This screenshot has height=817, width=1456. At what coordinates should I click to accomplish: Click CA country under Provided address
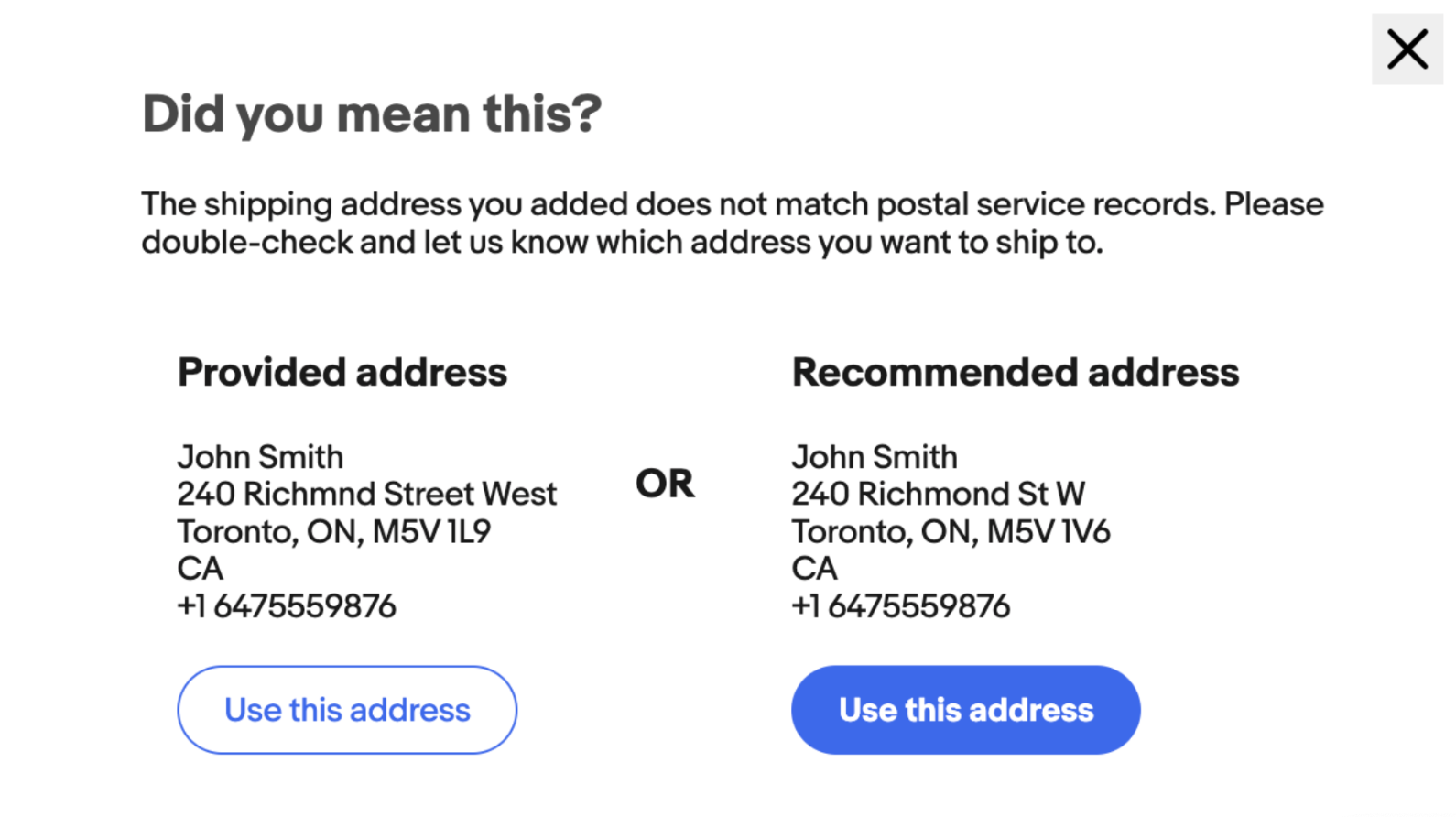(x=200, y=569)
